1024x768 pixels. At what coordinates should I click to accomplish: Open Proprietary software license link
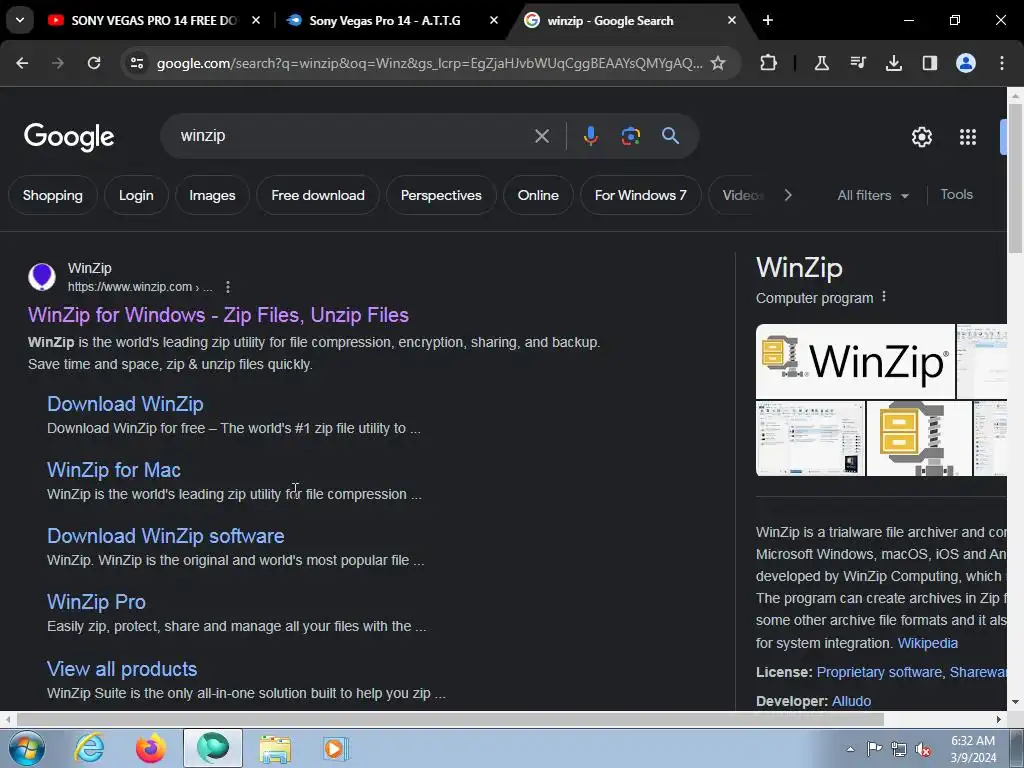pyautogui.click(x=879, y=672)
